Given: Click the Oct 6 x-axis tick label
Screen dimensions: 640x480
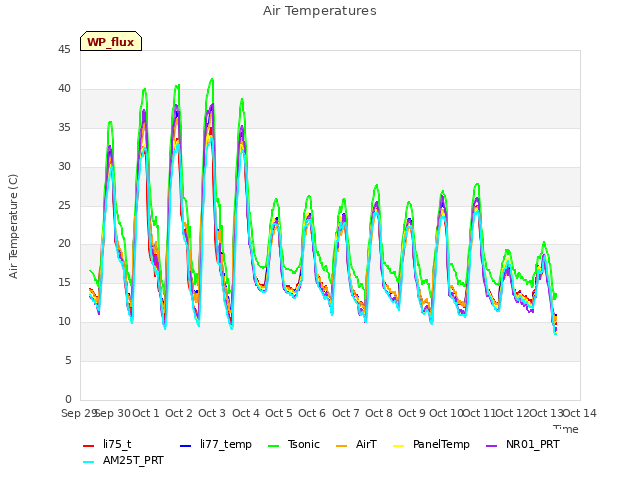Looking at the screenshot, I should click(312, 413).
